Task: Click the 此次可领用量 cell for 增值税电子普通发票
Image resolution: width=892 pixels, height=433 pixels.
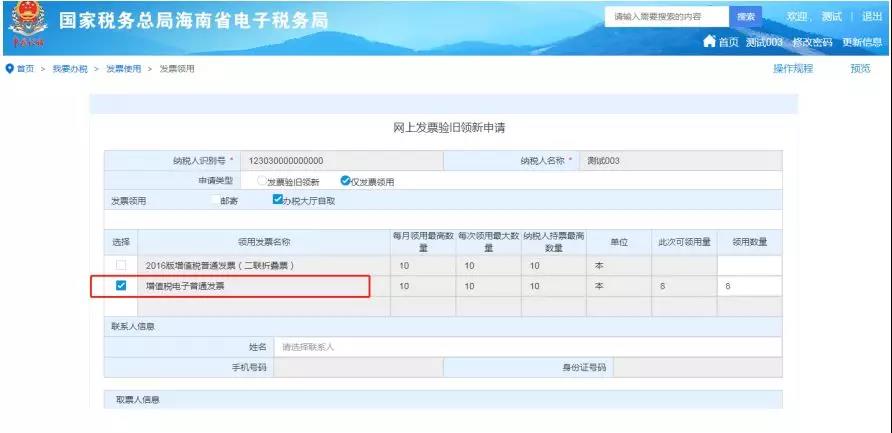Action: tap(684, 286)
